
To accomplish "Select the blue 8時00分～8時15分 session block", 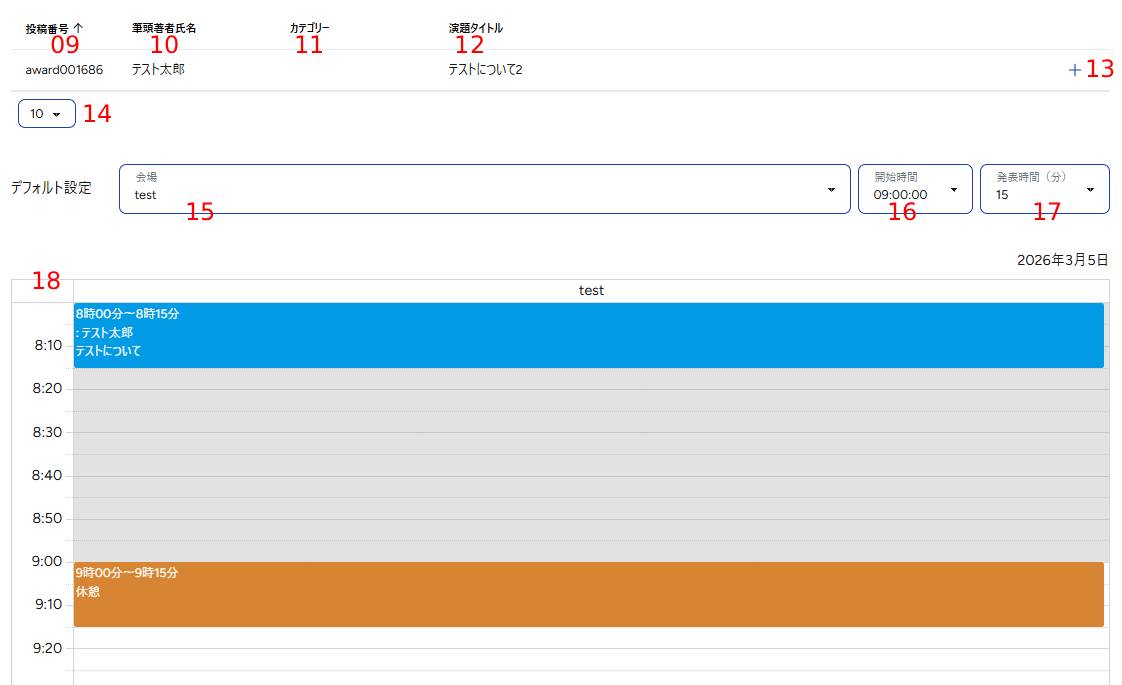I will coord(588,335).
